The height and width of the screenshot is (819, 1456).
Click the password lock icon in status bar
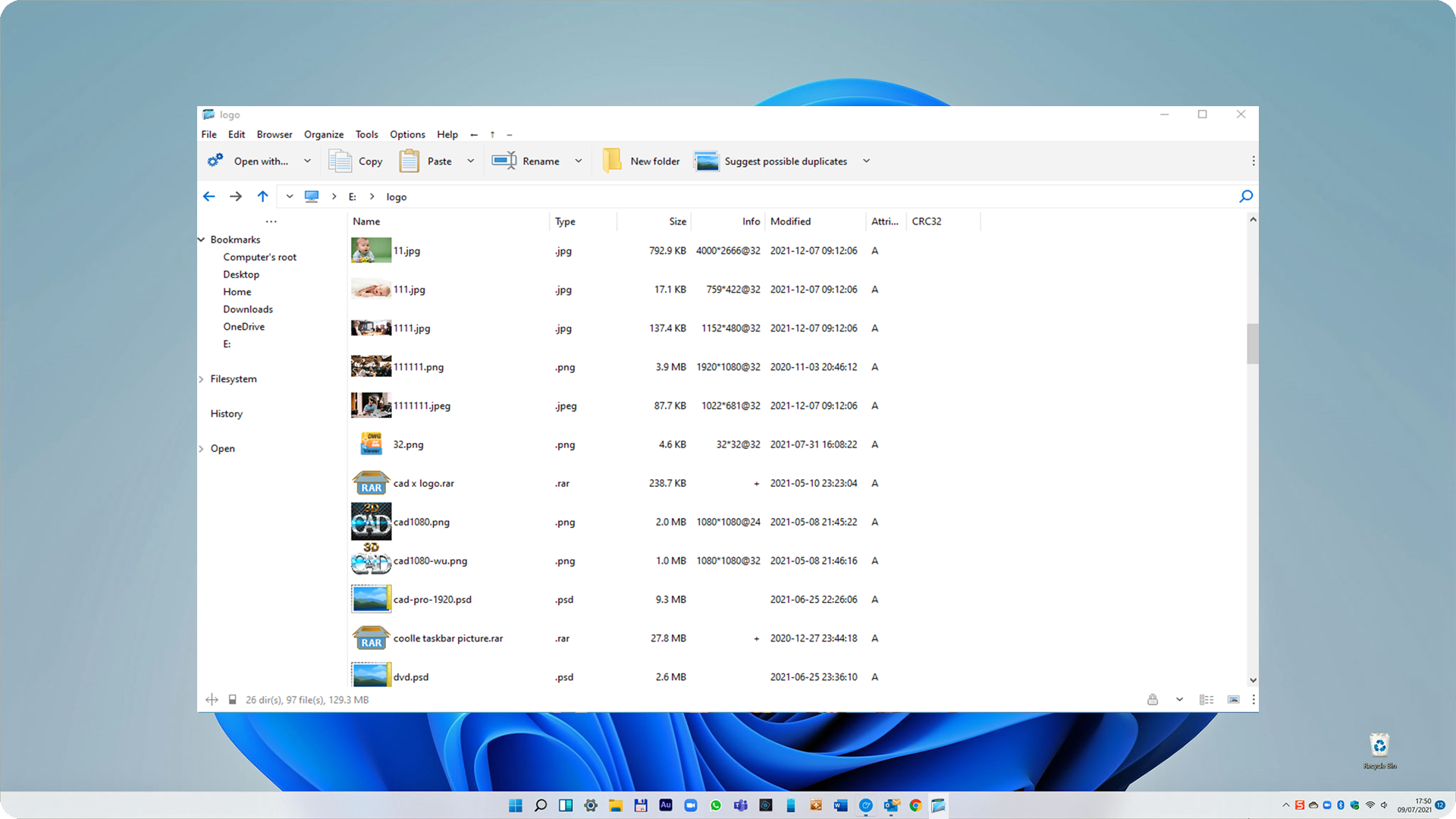(1153, 699)
